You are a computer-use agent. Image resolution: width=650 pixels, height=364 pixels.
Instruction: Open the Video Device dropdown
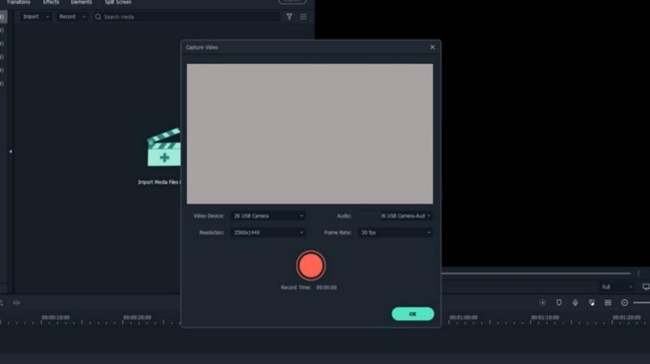(268, 216)
